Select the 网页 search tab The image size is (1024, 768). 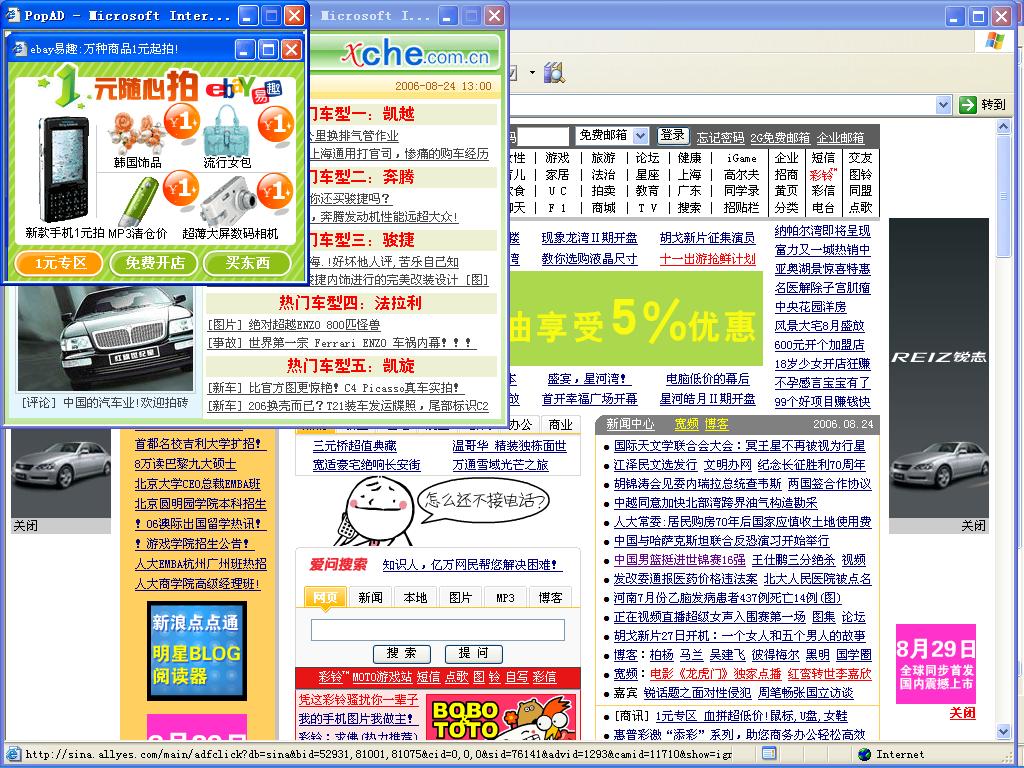click(325, 598)
